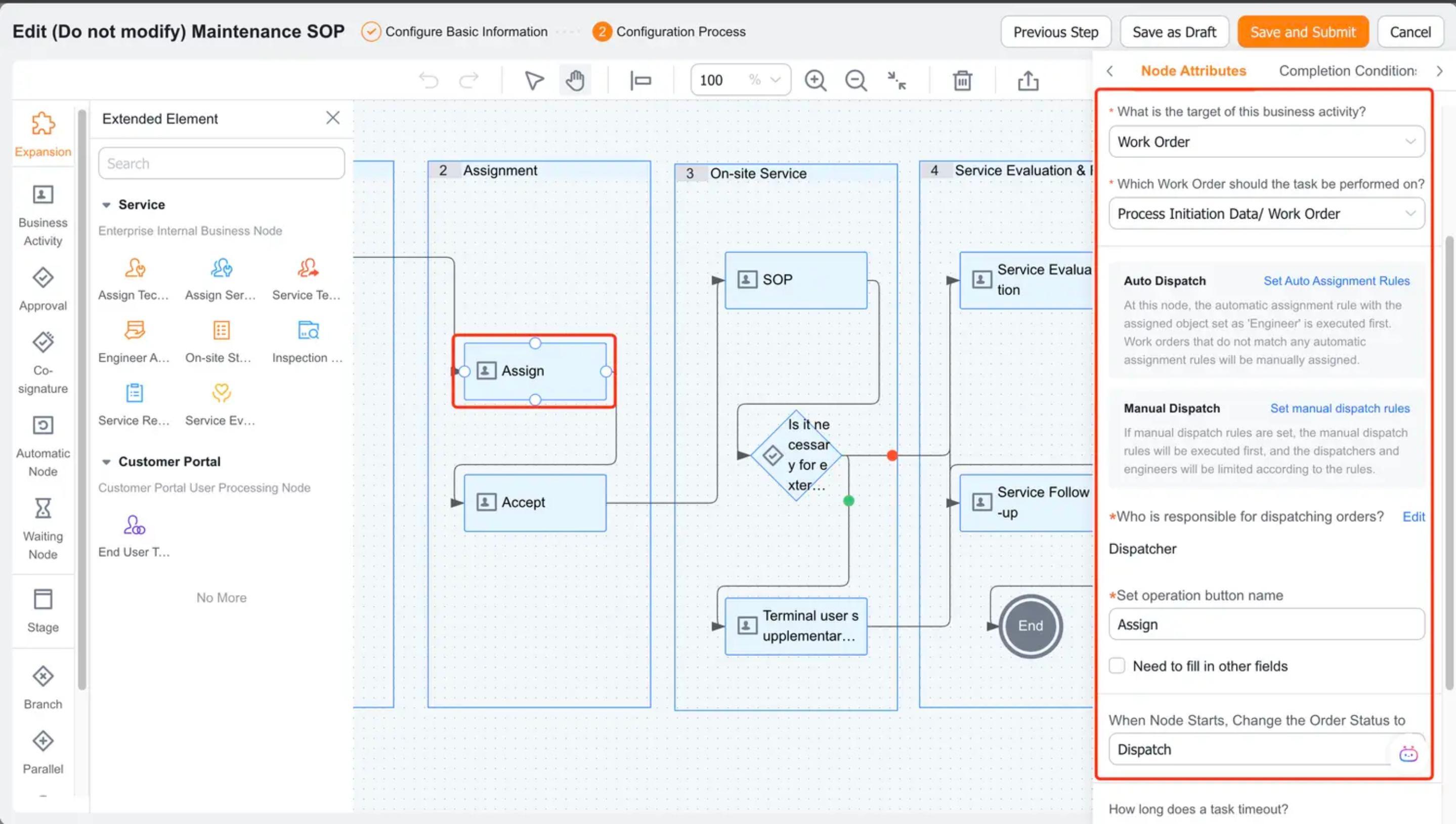Screen dimensions: 1456x824
Task: Activate the hand pan tool
Action: click(x=575, y=80)
